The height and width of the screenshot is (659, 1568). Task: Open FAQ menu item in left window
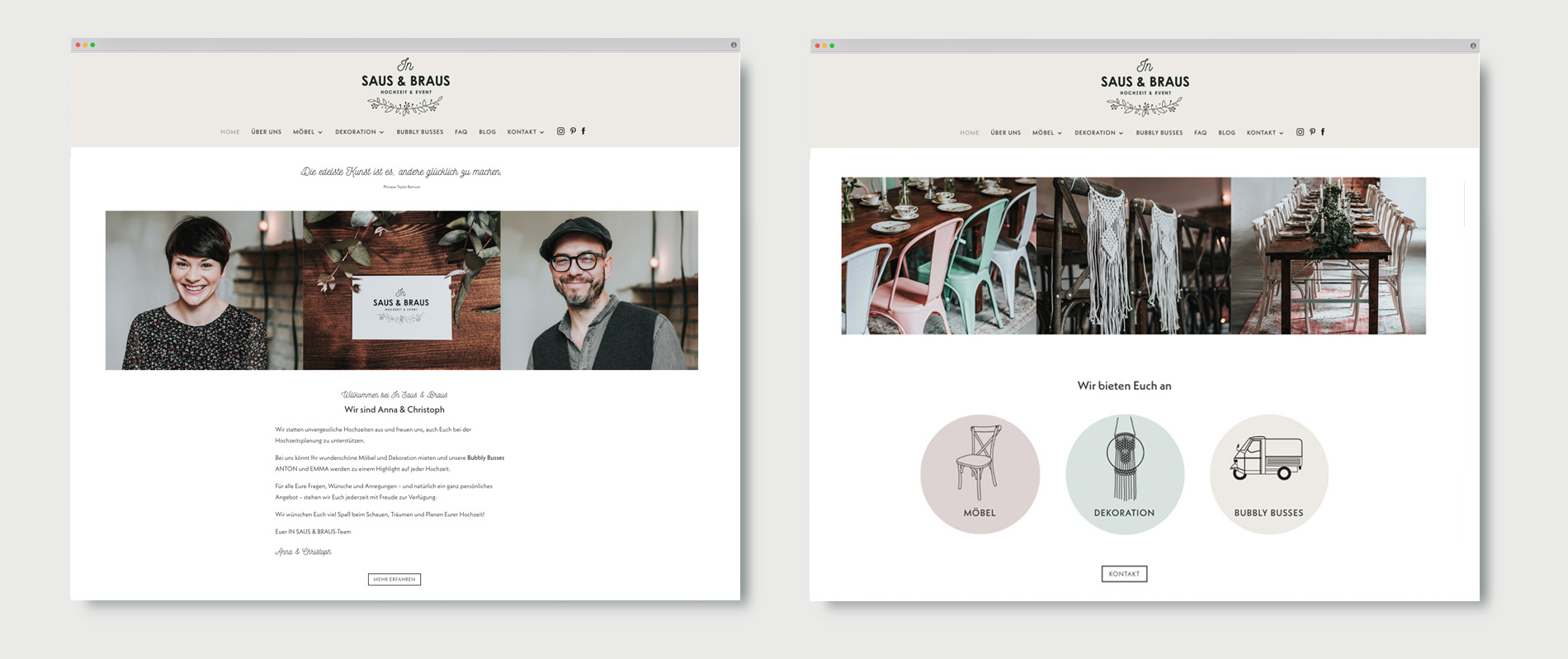[x=461, y=132]
